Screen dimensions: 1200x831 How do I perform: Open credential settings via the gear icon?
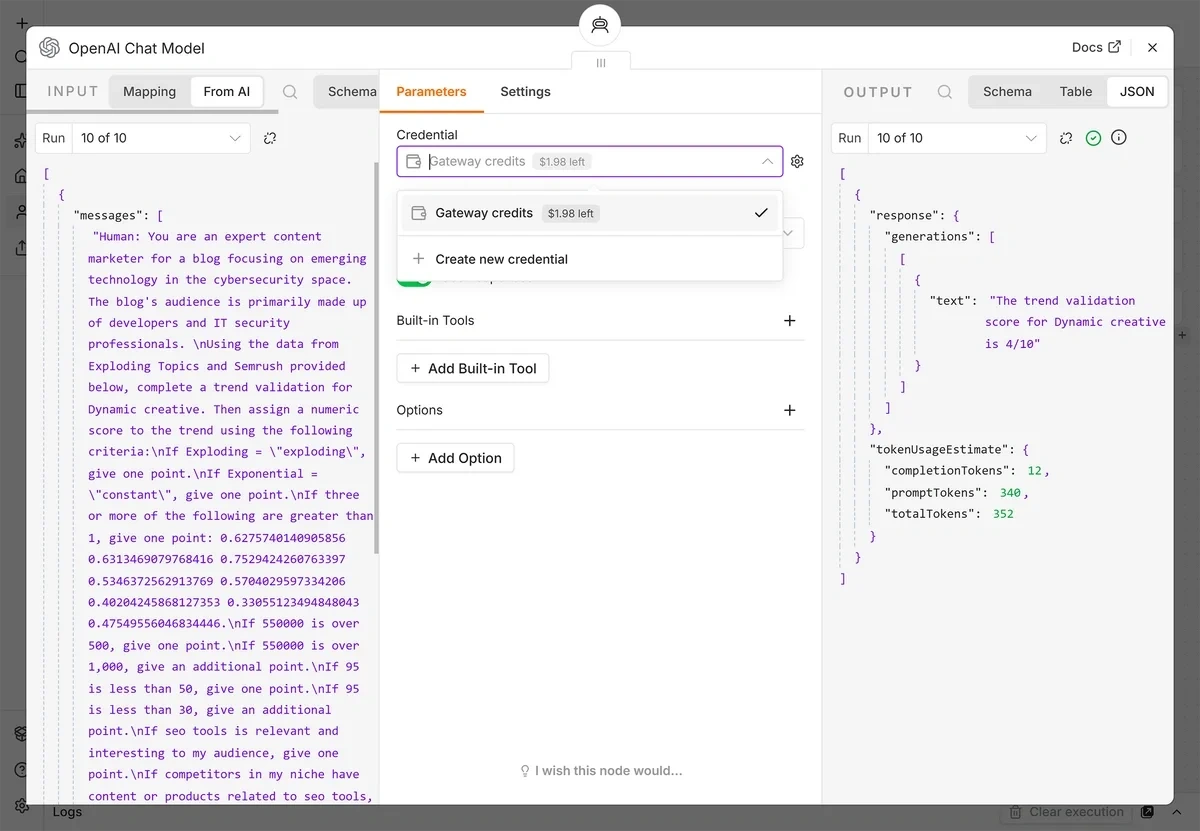pos(797,161)
